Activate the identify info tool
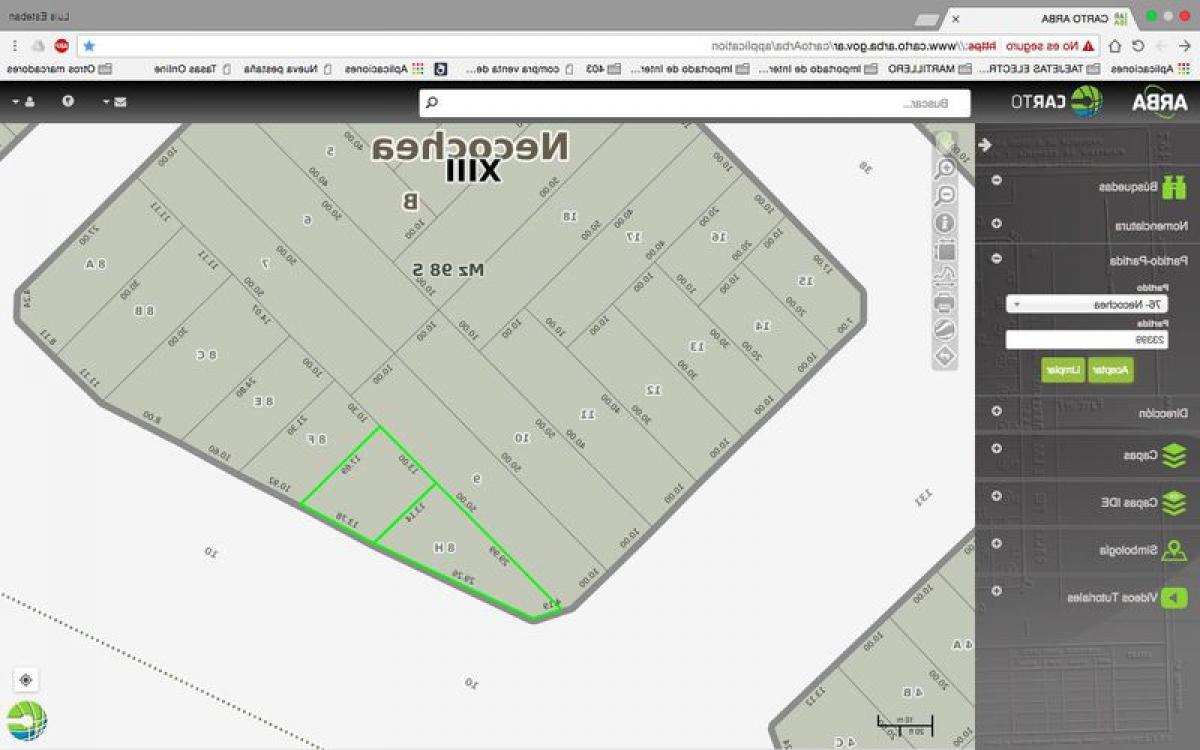The image size is (1200, 750). point(944,223)
